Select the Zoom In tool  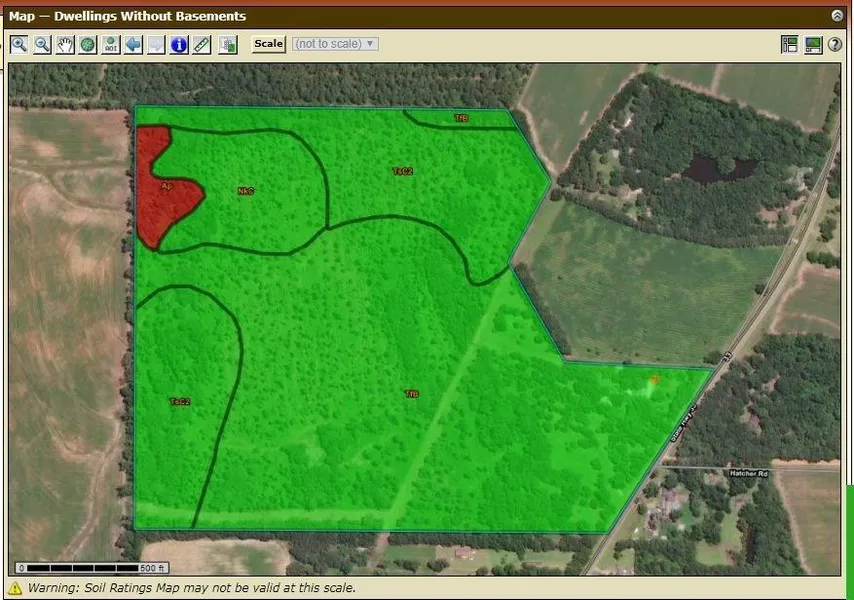[19, 45]
